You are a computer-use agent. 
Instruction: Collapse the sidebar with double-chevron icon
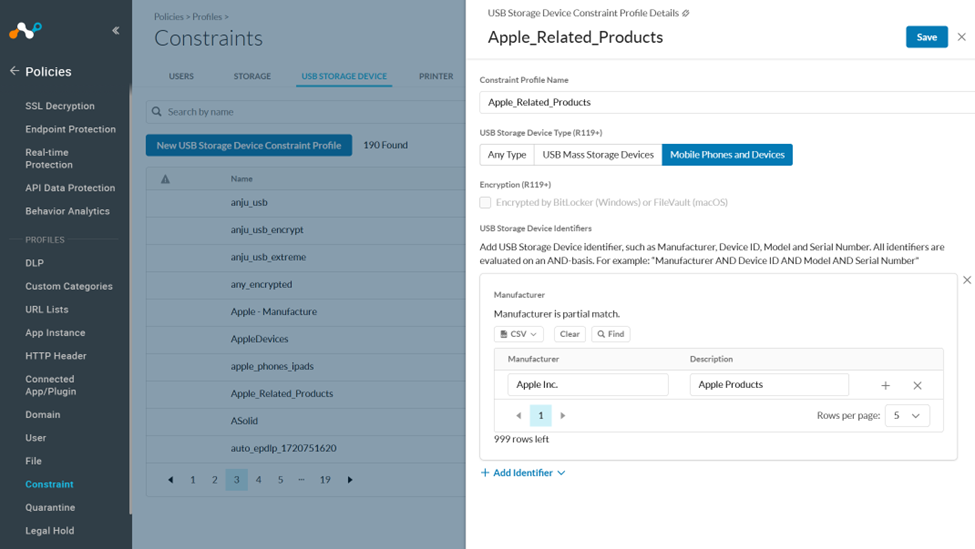pyautogui.click(x=115, y=31)
